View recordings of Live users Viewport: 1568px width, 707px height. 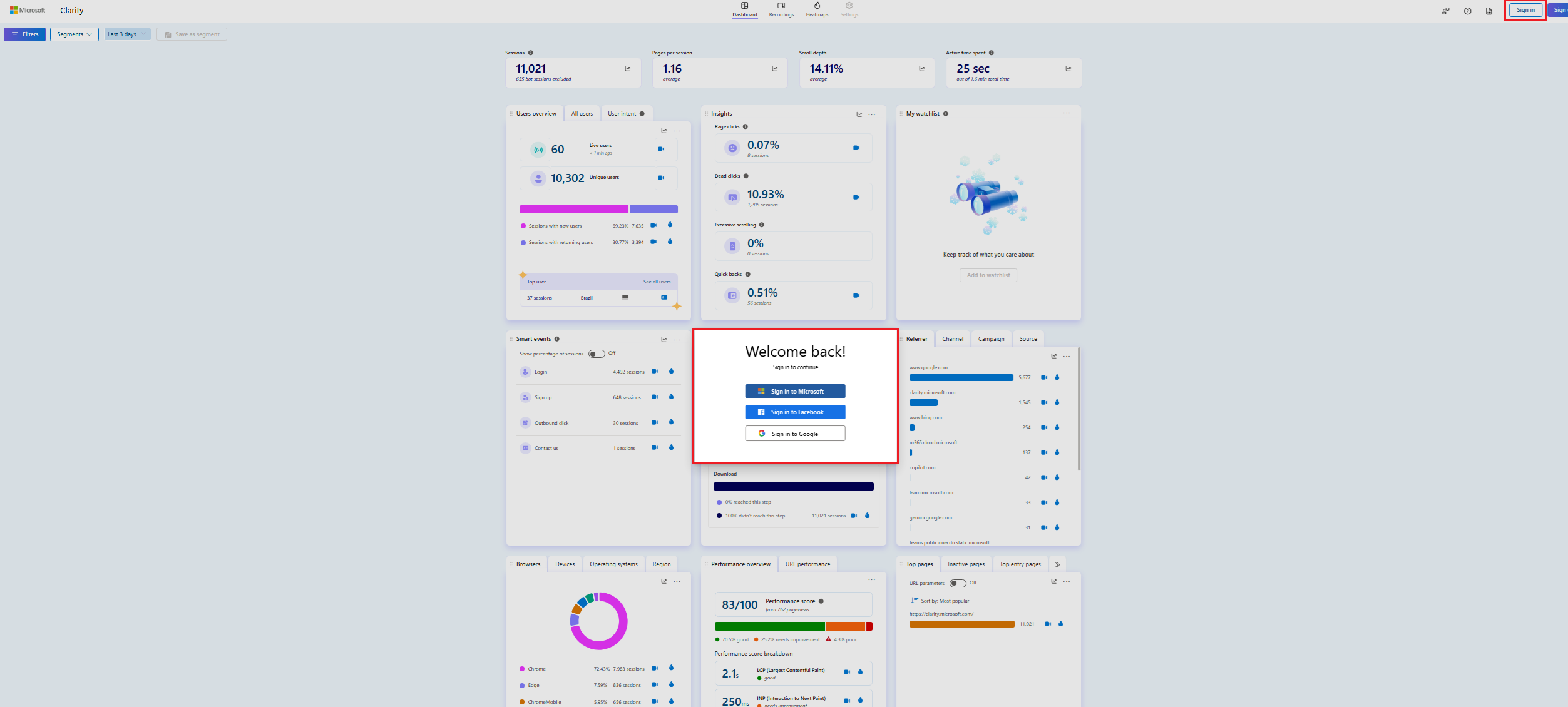click(661, 149)
